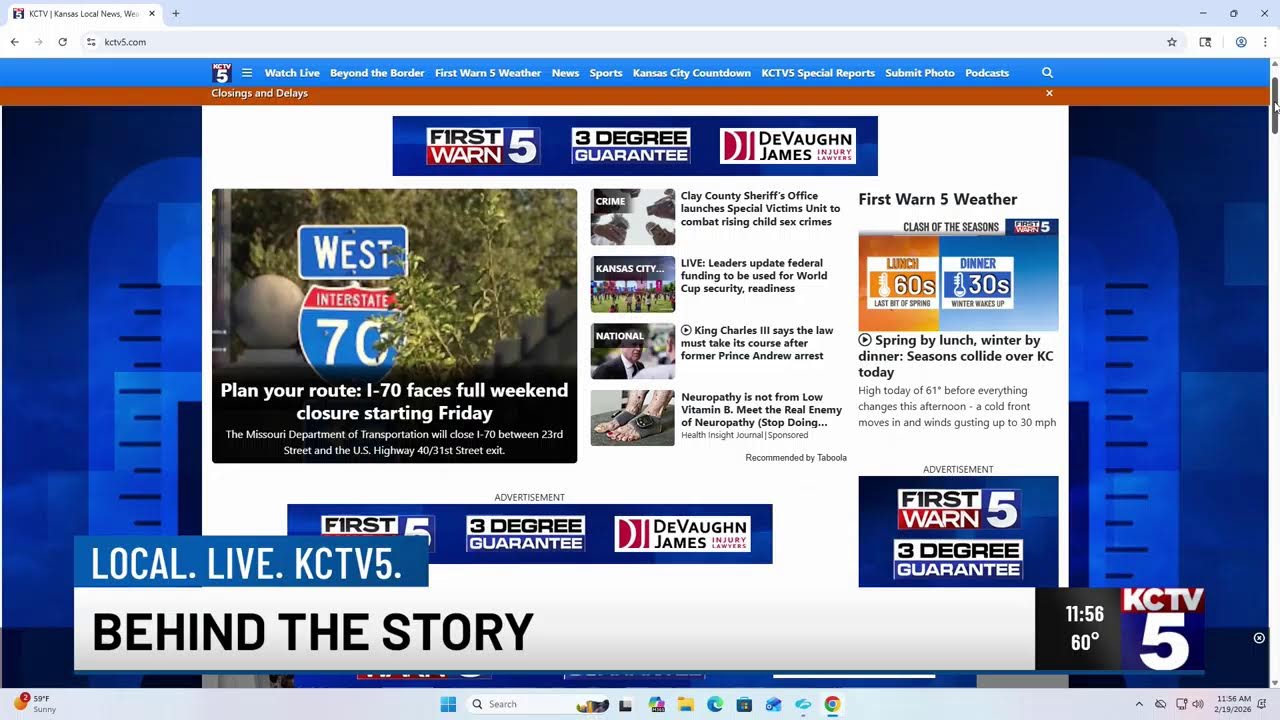The image size is (1280, 720).
Task: Click the KCTV5 logo in the site header
Action: pyautogui.click(x=222, y=73)
